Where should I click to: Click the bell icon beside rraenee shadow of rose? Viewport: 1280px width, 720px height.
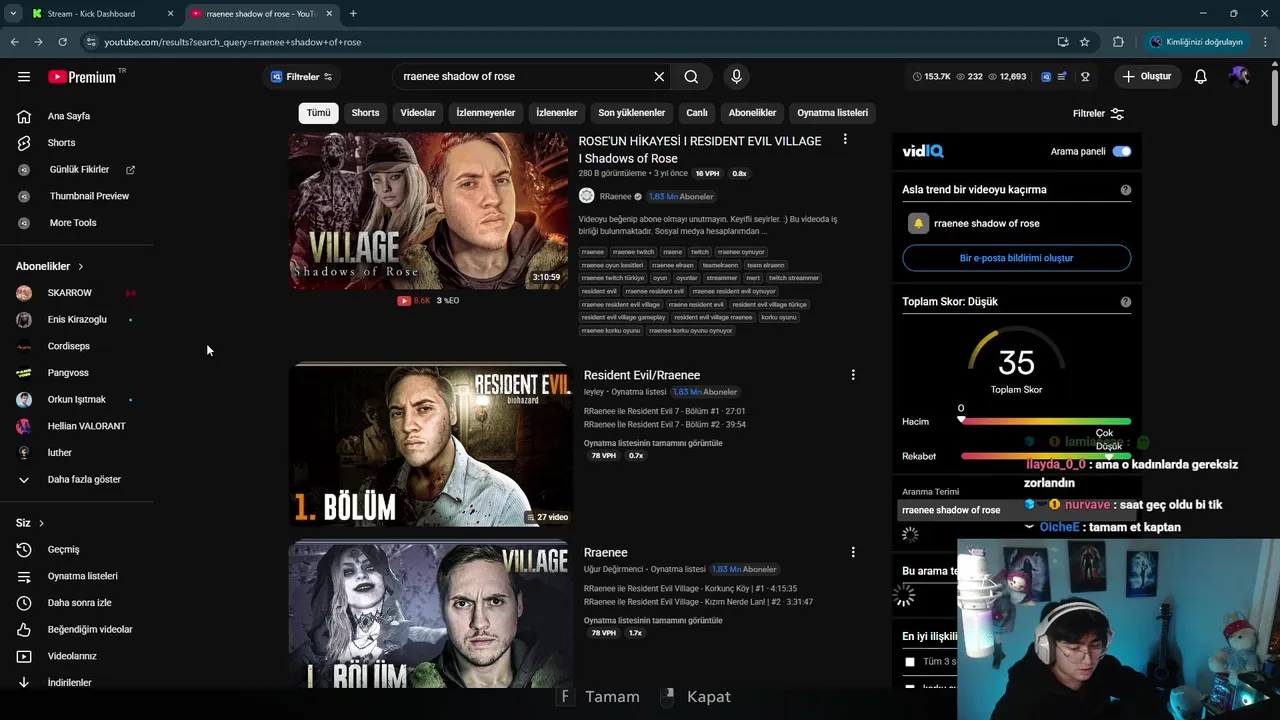(x=918, y=224)
